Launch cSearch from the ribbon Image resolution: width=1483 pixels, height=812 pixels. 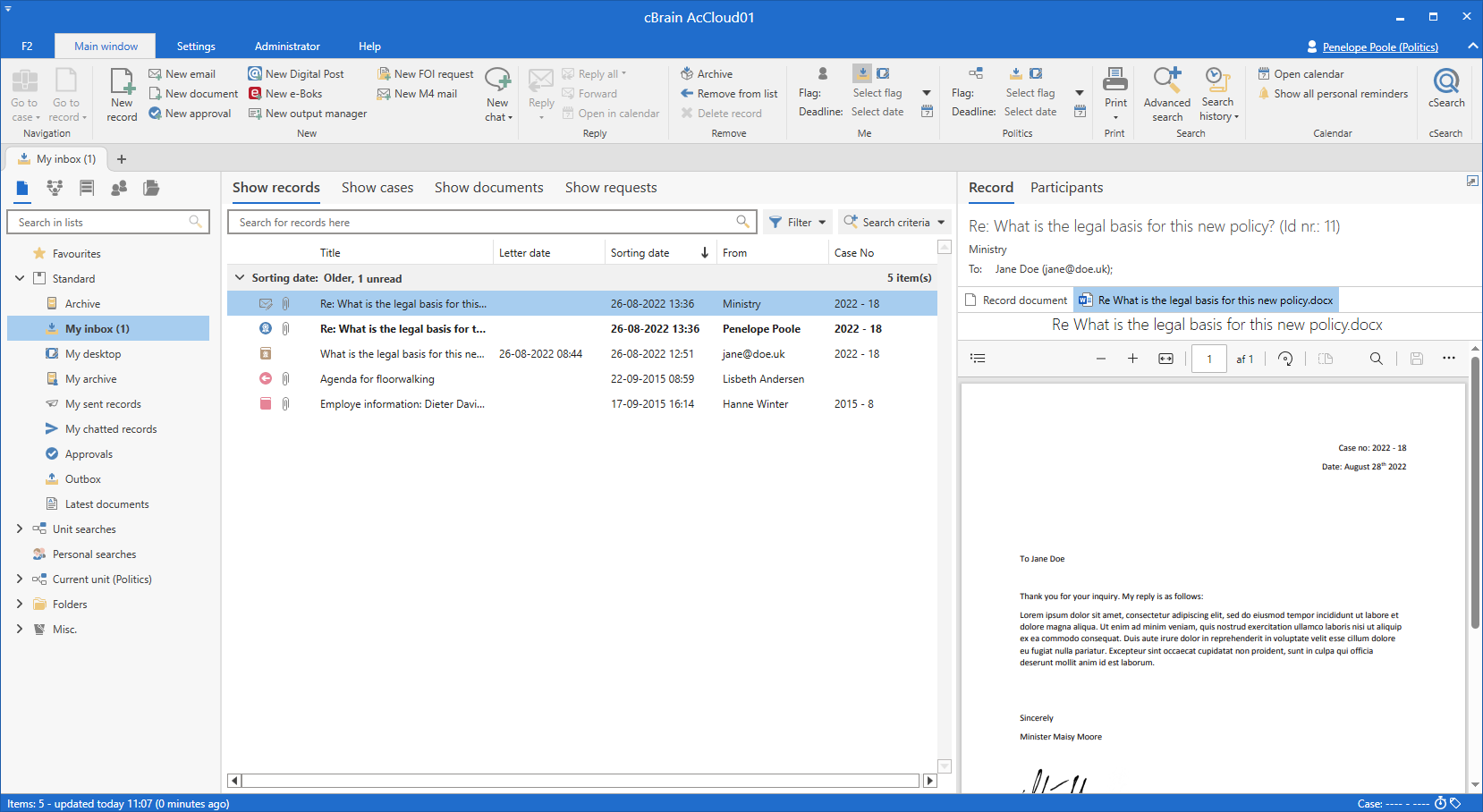[x=1445, y=89]
